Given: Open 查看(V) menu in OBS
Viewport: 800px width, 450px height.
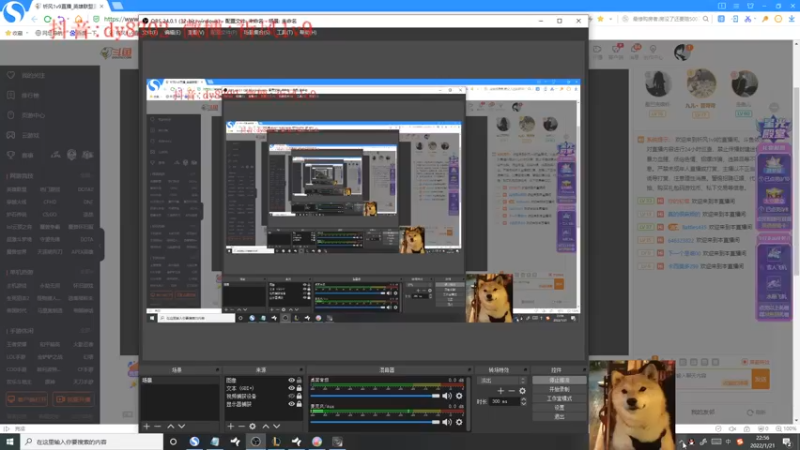Looking at the screenshot, I should click(x=195, y=32).
